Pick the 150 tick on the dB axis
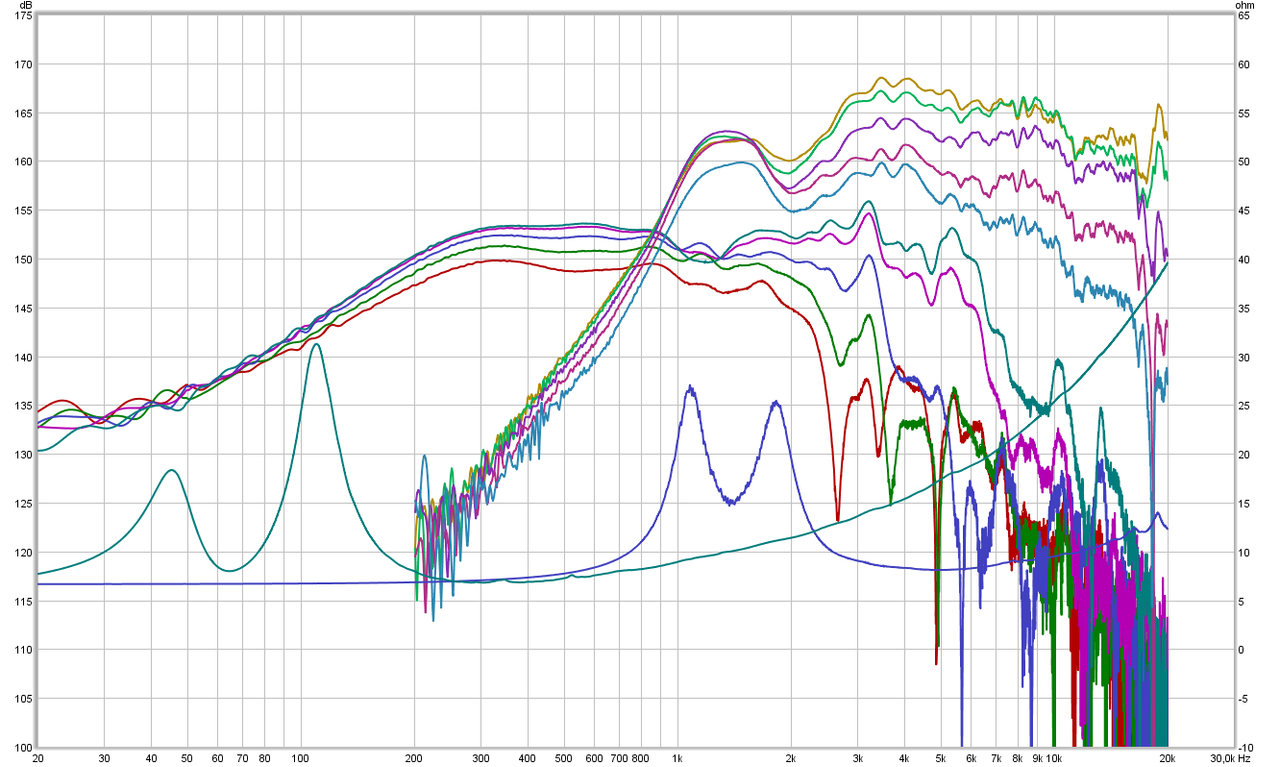Viewport: 1280px width, 767px height. [x=22, y=260]
